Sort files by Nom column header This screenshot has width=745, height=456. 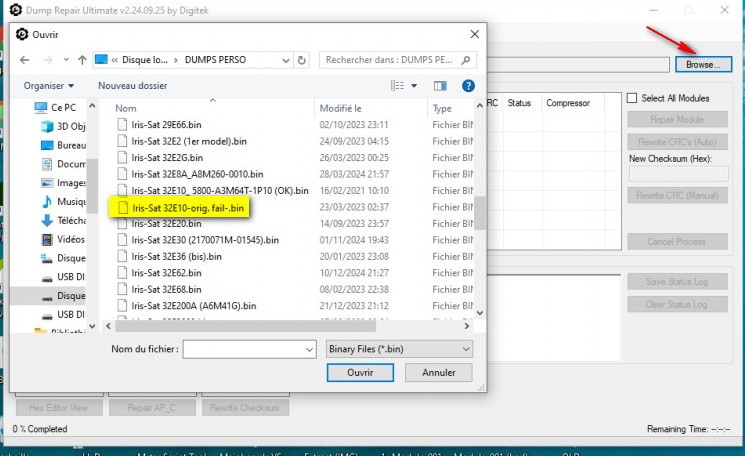click(x=125, y=108)
